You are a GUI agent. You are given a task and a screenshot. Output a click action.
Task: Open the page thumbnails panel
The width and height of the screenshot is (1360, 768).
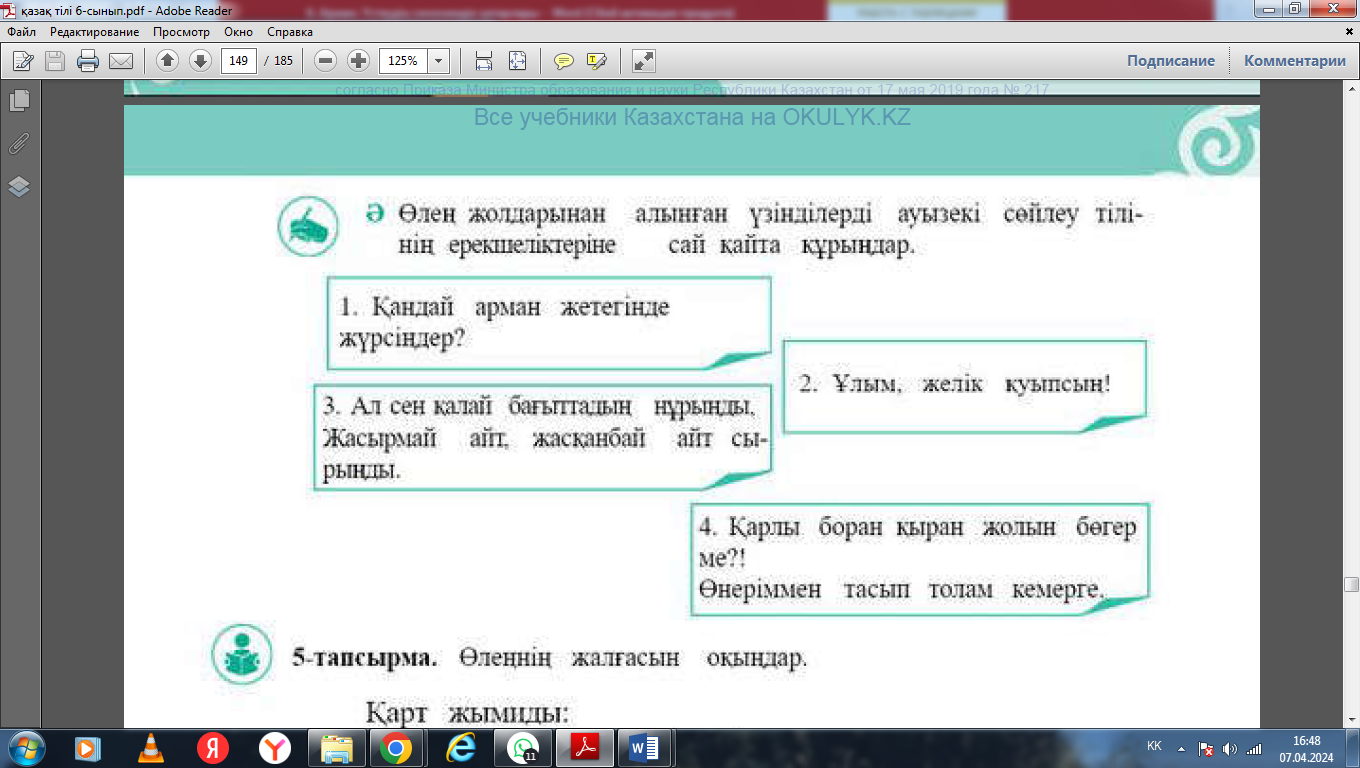pyautogui.click(x=18, y=101)
